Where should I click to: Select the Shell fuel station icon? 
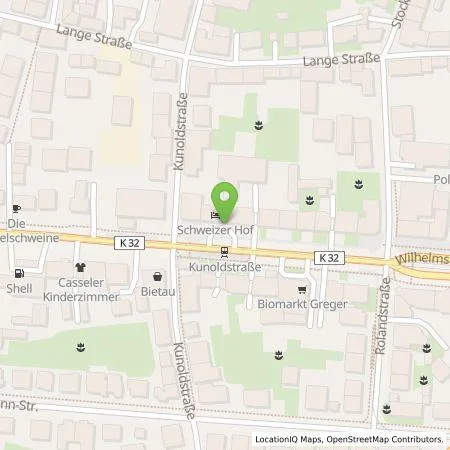pos(19,273)
